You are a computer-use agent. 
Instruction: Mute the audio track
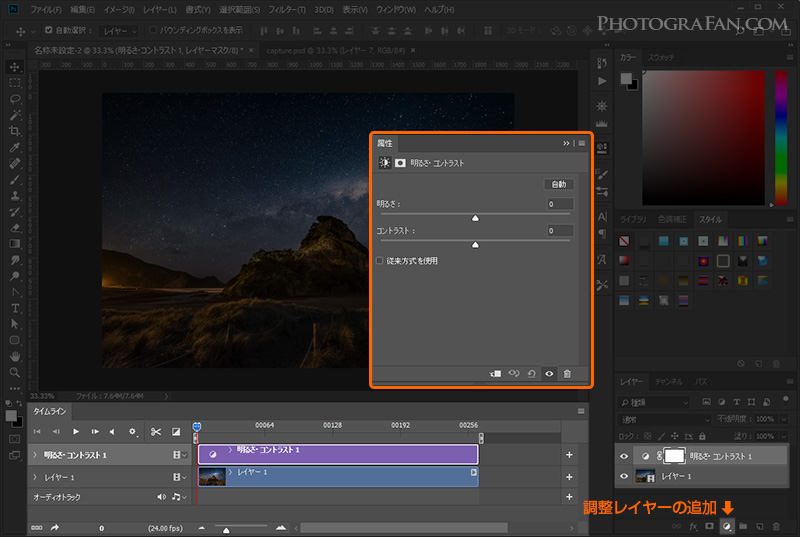click(161, 497)
